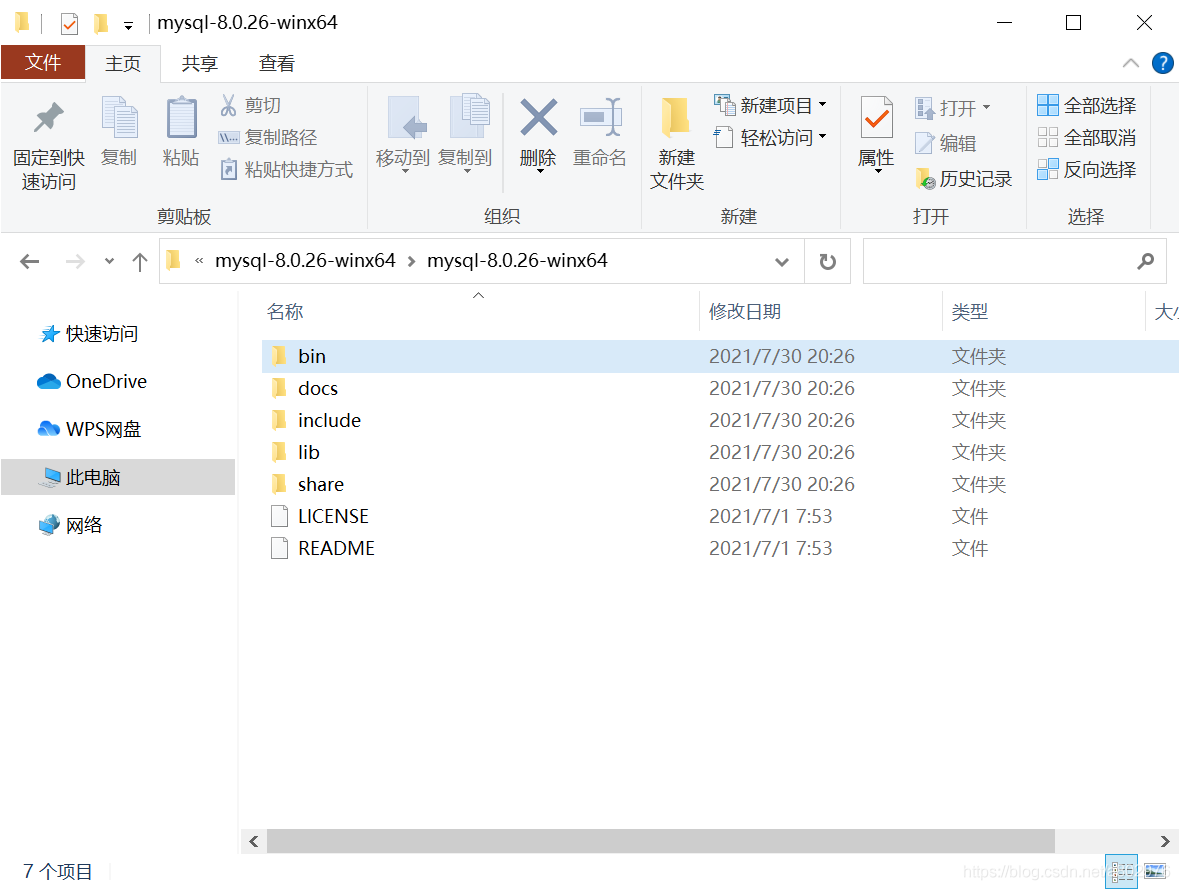Screen dimensions: 1180x890
Task: Click the Move to (移动到) icon
Action: click(405, 117)
